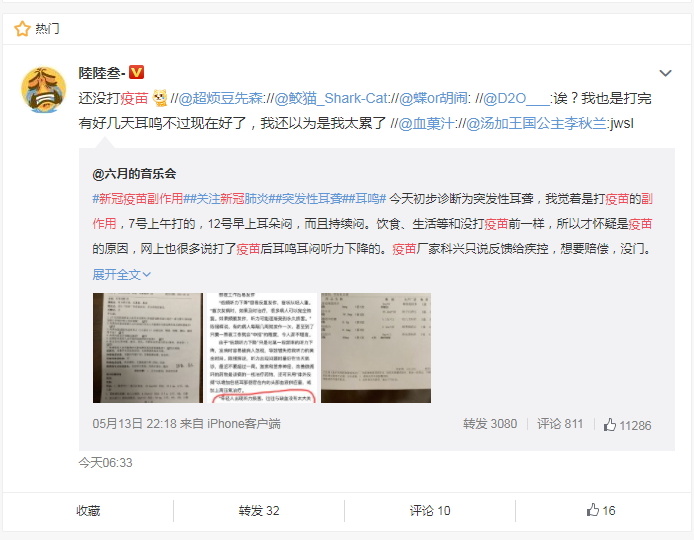Open the #新冠疫苗副作用# hashtag
This screenshot has width=694, height=540.
[138, 199]
